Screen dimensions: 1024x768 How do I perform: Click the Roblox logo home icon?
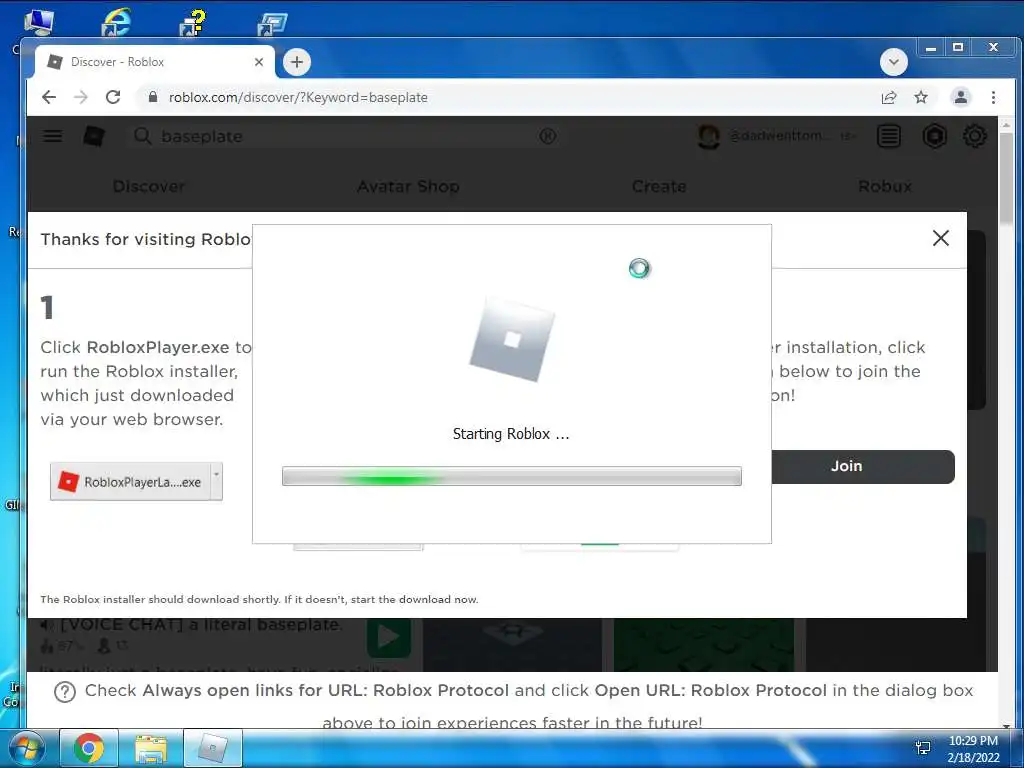click(x=94, y=136)
